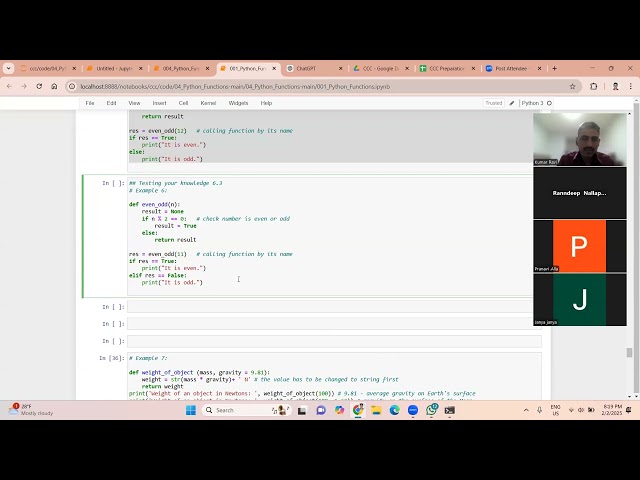
Task: View site information icon in address bar
Action: click(72, 87)
